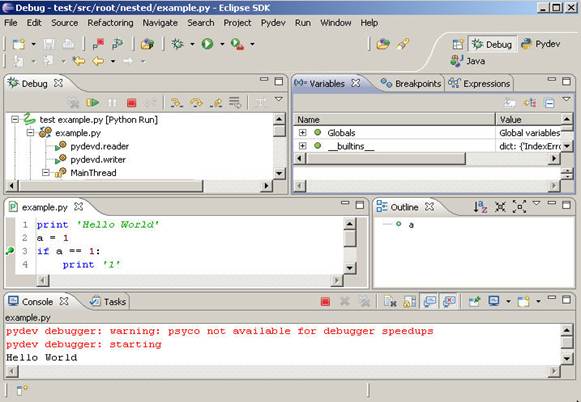Click the Debug view horizontal scrollbar thumb
The image size is (581, 402).
coord(110,186)
